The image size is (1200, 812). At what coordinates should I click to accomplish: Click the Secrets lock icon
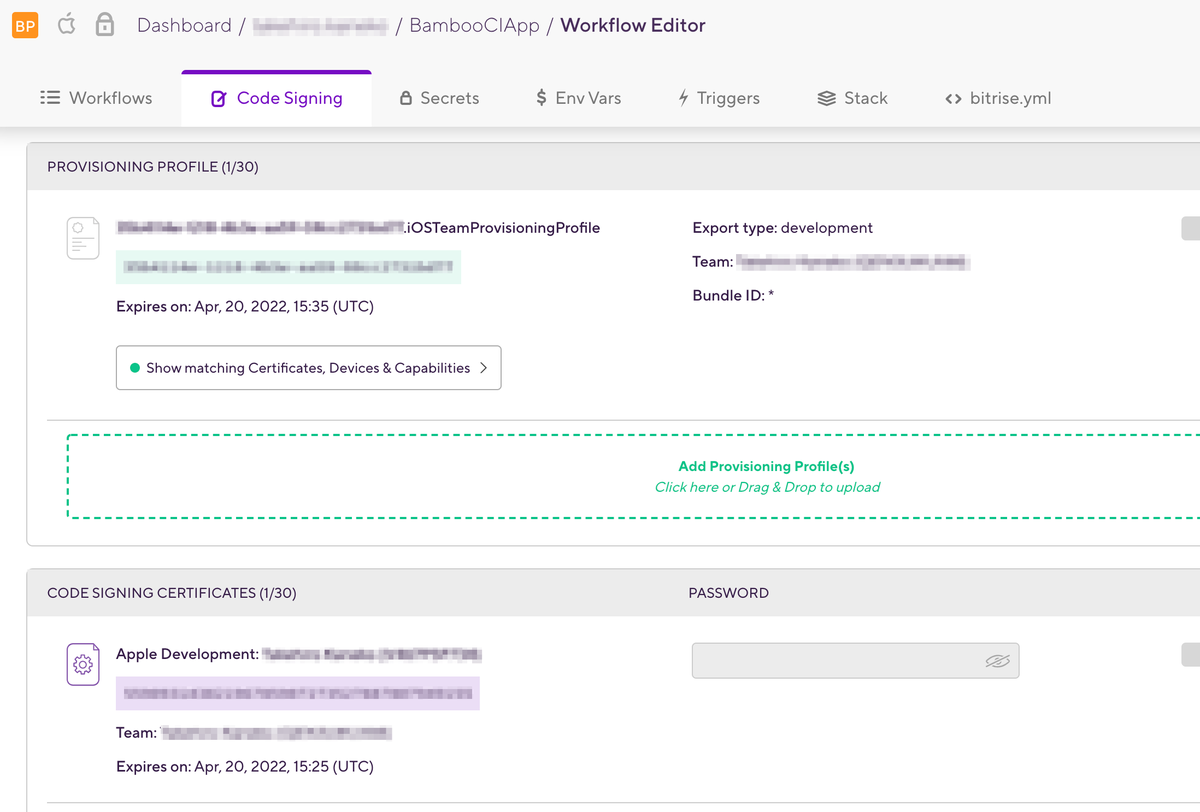tap(406, 99)
